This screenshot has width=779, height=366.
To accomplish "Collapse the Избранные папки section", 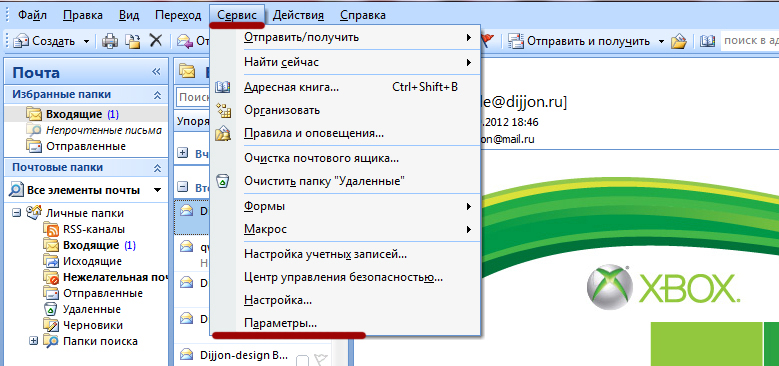I will (157, 94).
